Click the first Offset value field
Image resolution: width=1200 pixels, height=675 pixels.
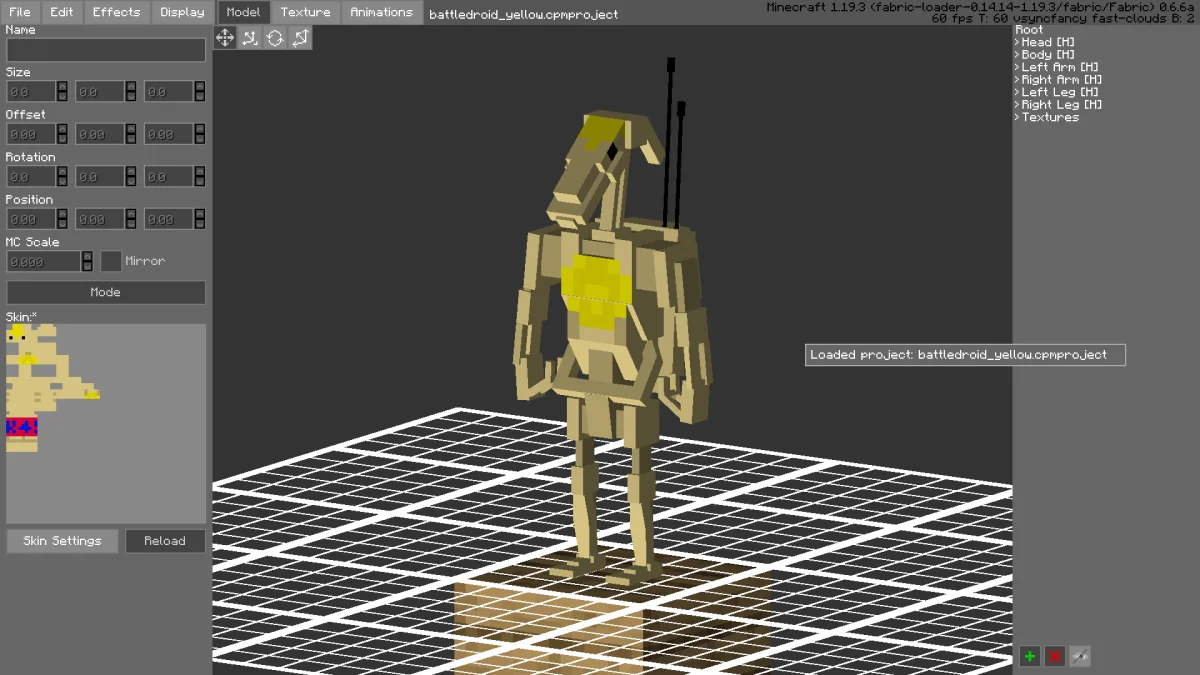(x=31, y=134)
